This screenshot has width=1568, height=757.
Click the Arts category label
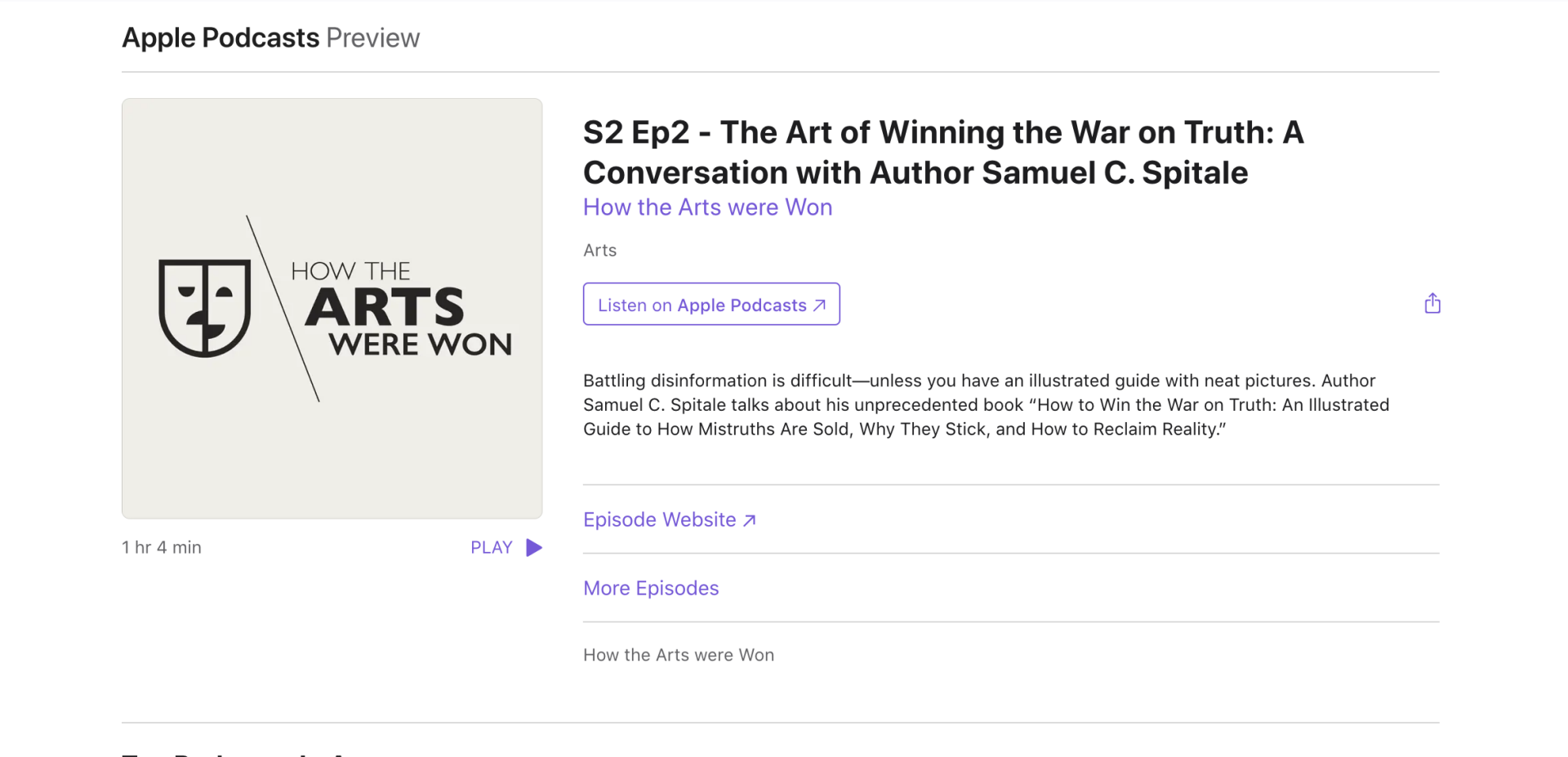point(600,251)
